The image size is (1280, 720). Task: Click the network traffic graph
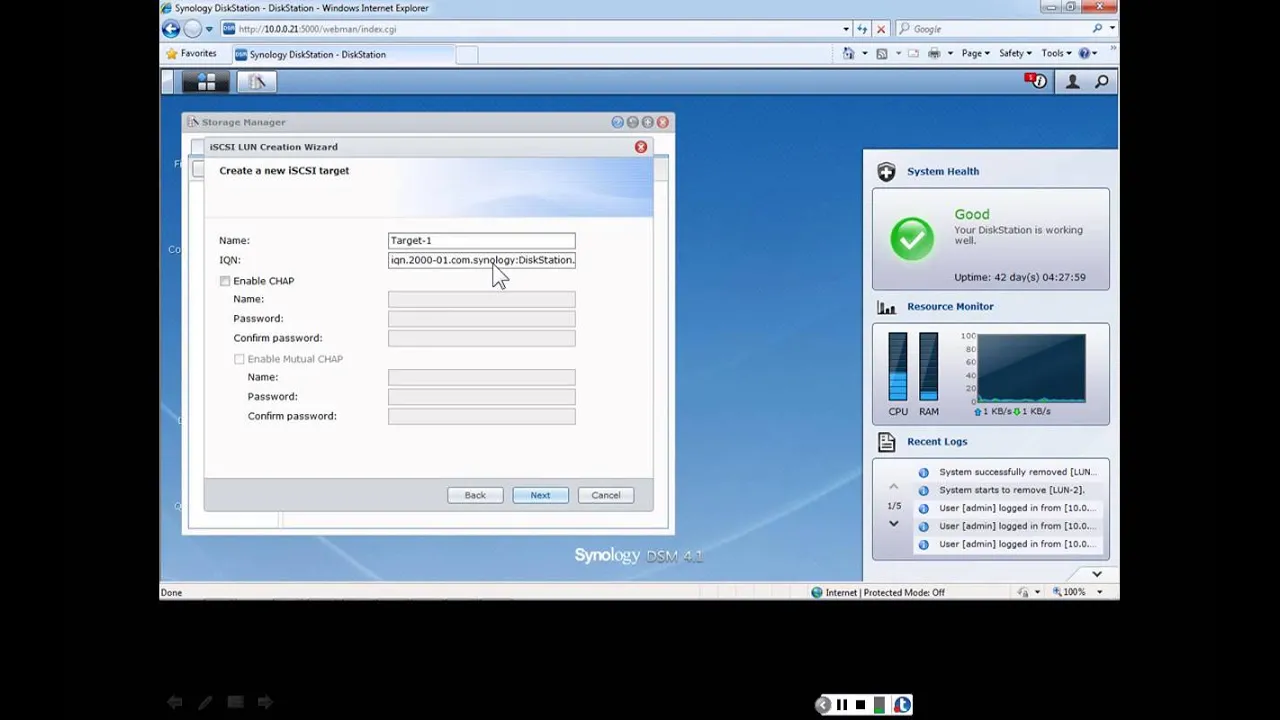[x=1031, y=368]
